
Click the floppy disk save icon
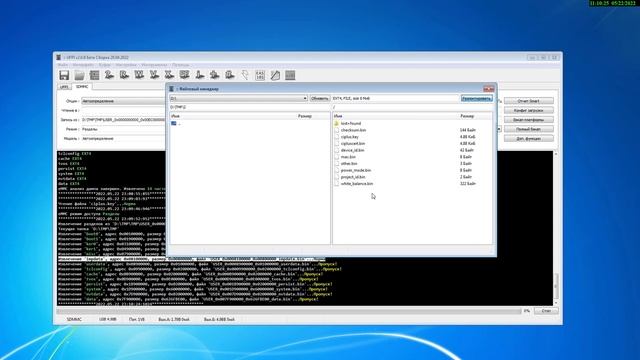point(64,75)
